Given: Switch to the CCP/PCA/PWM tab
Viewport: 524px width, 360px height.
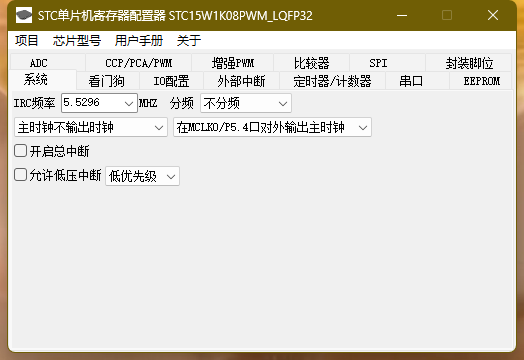Looking at the screenshot, I should [x=138, y=63].
